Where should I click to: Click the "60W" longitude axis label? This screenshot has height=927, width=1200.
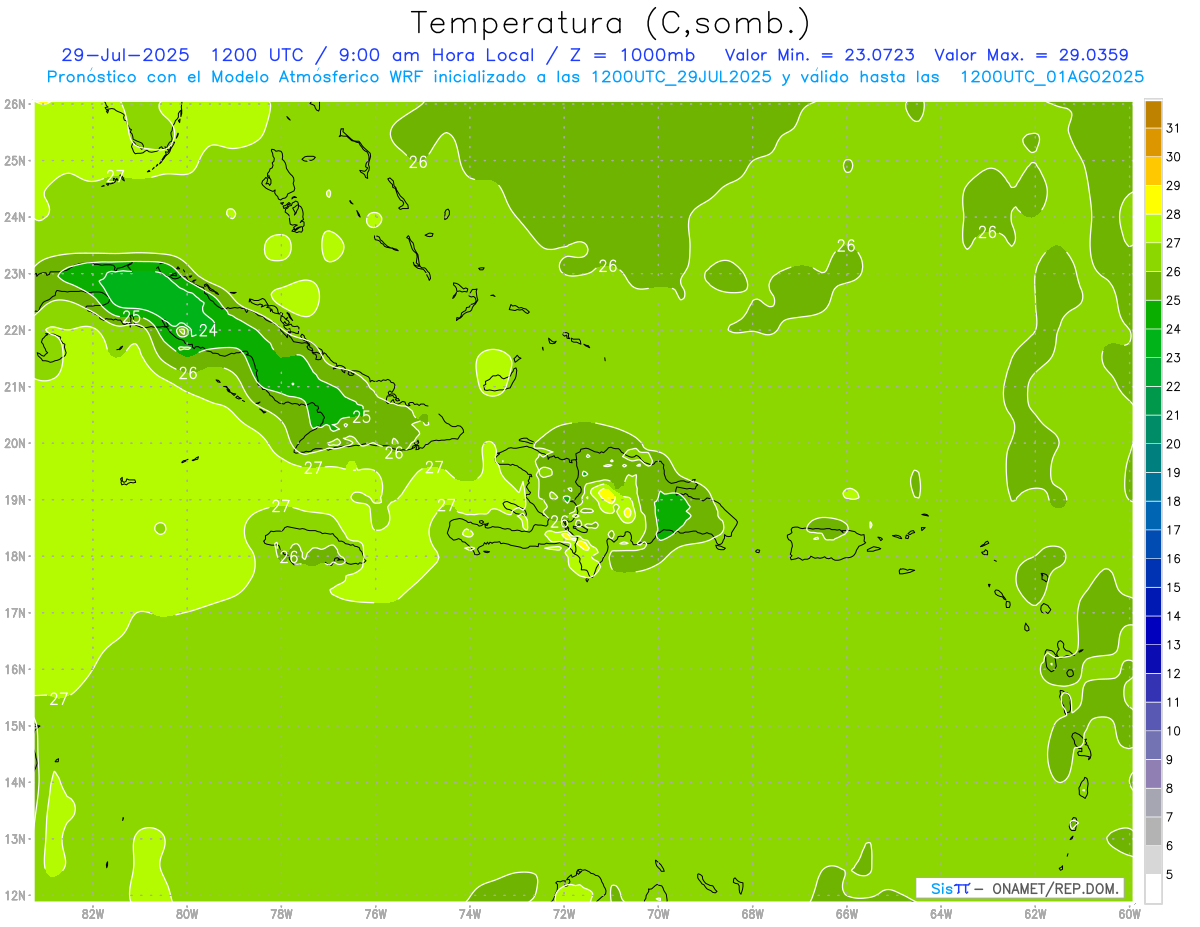[1129, 913]
